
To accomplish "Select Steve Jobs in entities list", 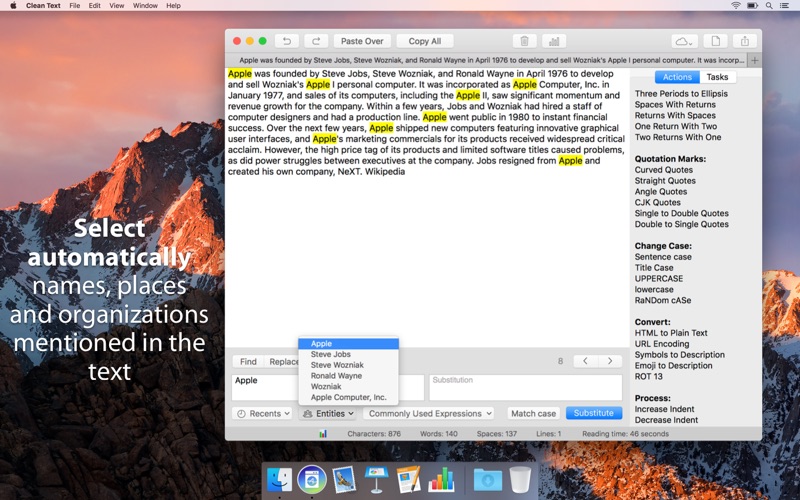I will click(348, 354).
